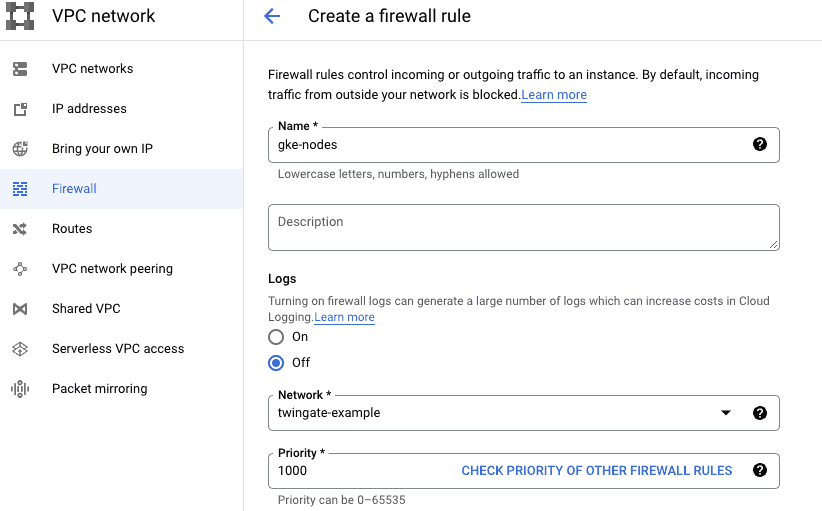The image size is (822, 511).
Task: Click the Shared VPC sidebar icon
Action: (x=20, y=309)
